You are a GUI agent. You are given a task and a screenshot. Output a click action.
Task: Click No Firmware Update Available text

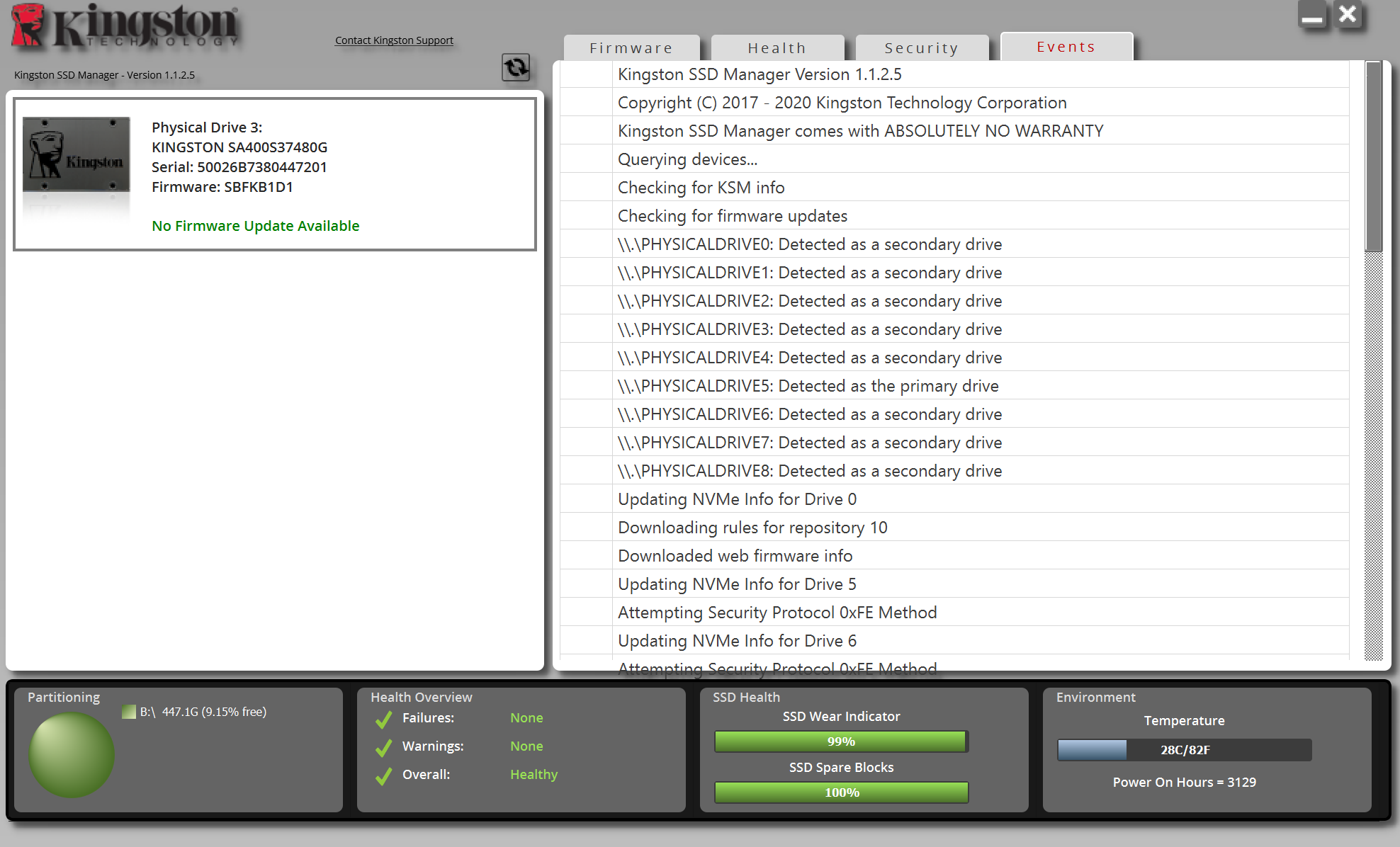[x=255, y=226]
